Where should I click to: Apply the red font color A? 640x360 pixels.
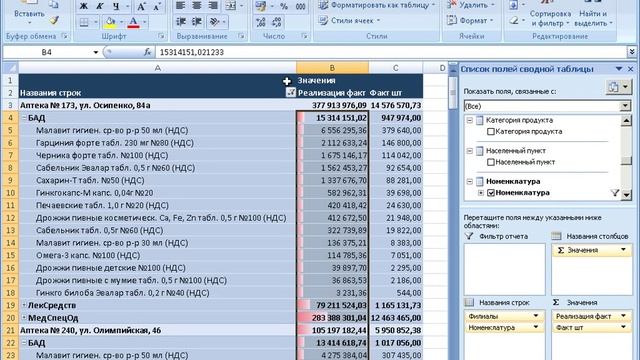133,22
